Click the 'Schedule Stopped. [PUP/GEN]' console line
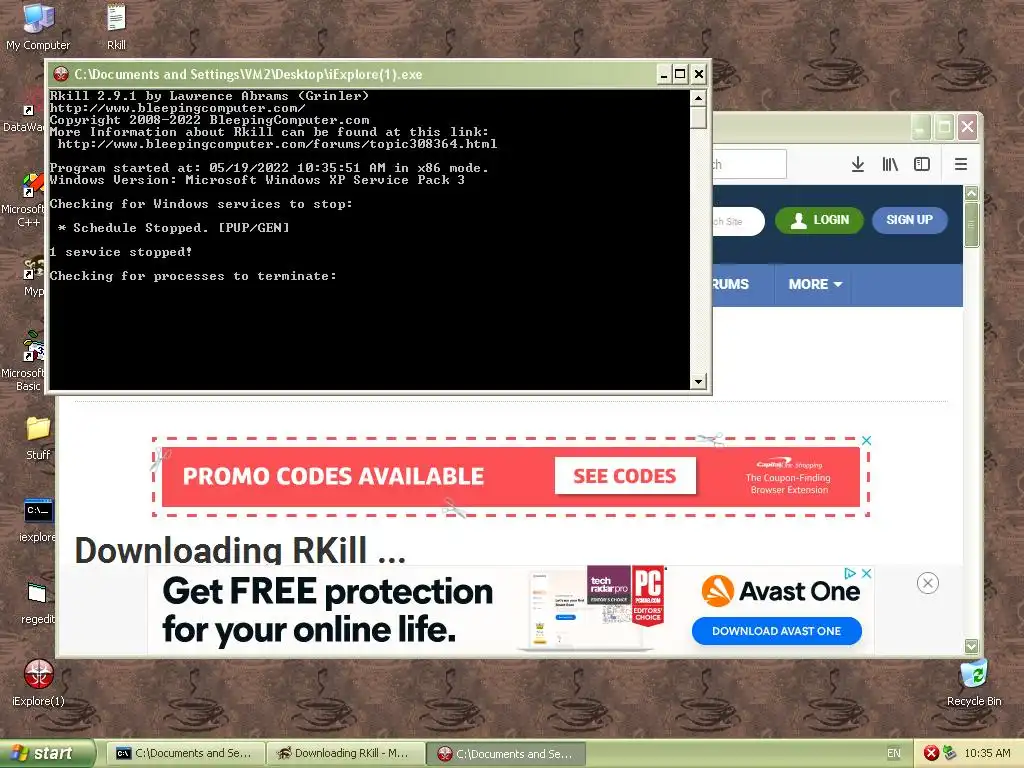Image resolution: width=1024 pixels, height=768 pixels. click(x=173, y=228)
